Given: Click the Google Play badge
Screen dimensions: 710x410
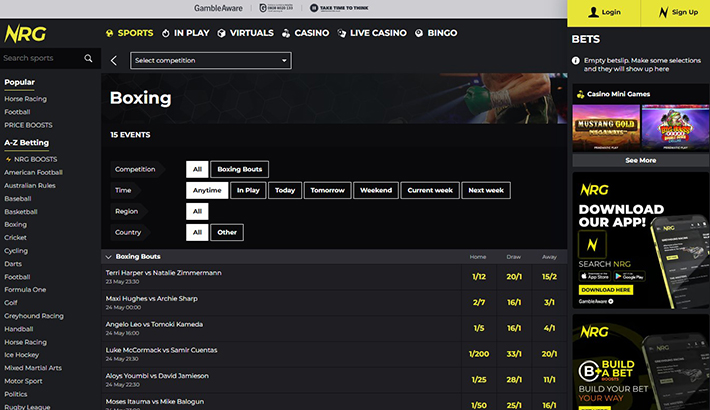Looking at the screenshot, I should tap(629, 276).
